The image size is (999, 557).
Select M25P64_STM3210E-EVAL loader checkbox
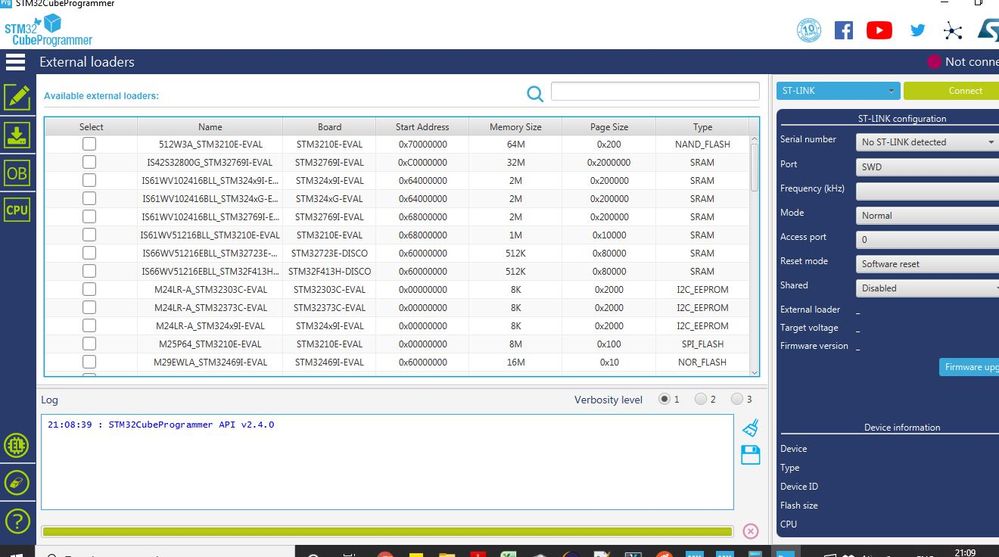click(x=89, y=344)
